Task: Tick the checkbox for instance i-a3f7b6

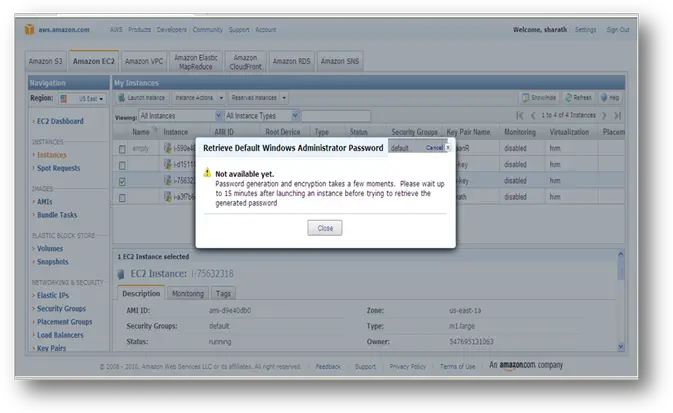Action: pos(122,198)
